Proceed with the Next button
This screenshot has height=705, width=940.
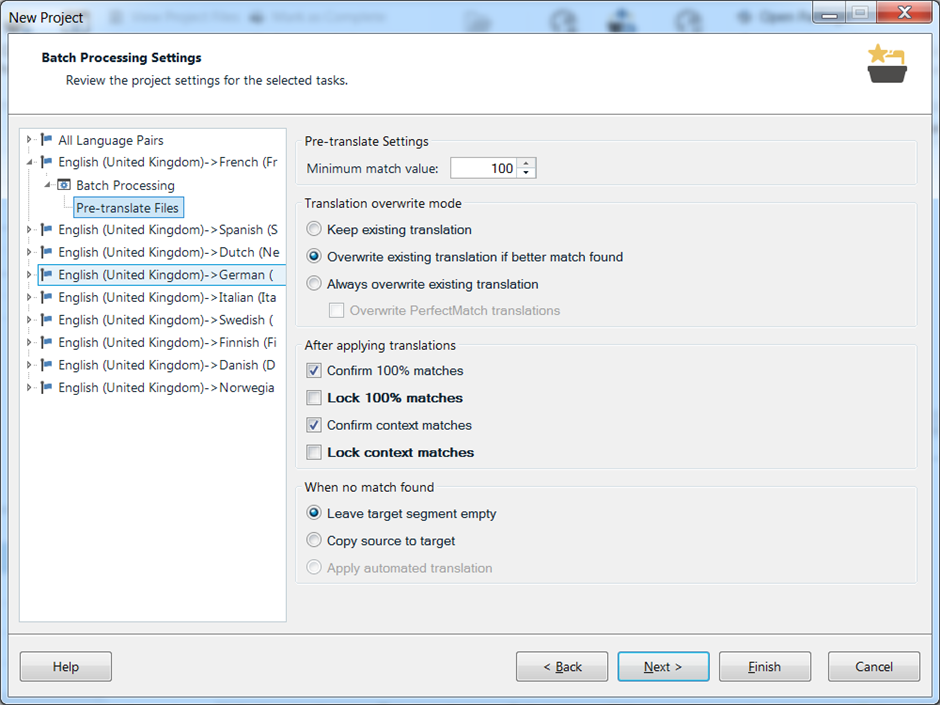click(x=663, y=667)
